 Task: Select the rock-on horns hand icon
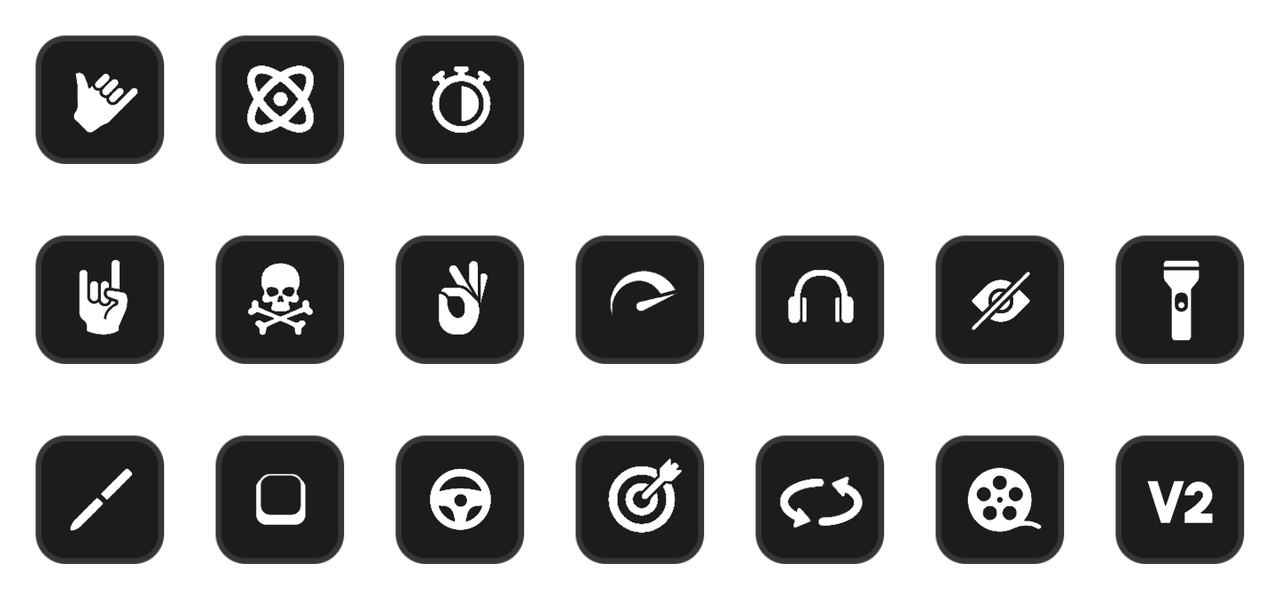point(100,300)
